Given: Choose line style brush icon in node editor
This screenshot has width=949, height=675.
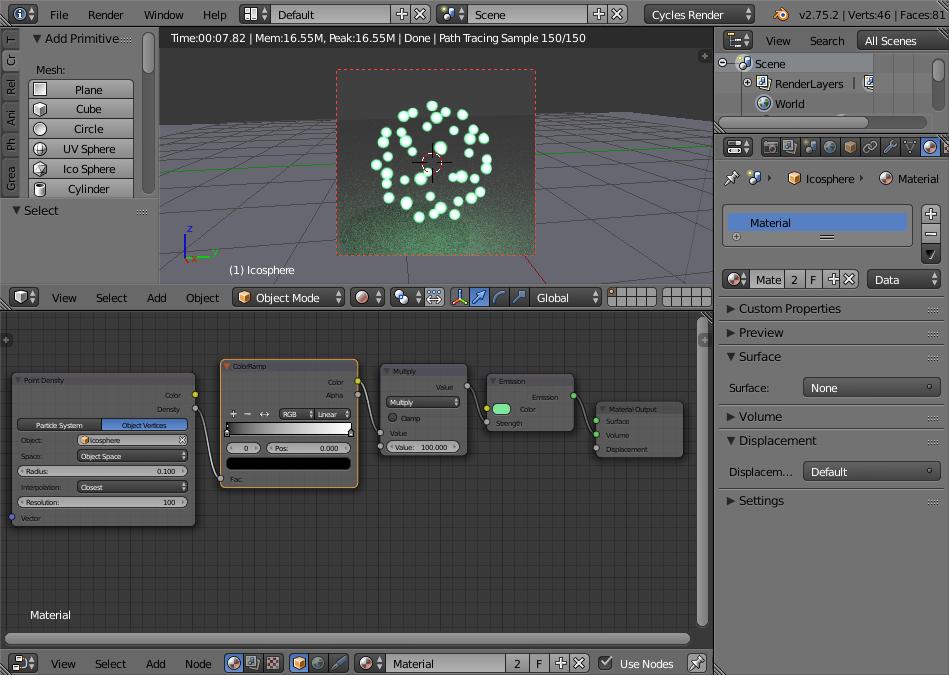Looking at the screenshot, I should click(338, 663).
